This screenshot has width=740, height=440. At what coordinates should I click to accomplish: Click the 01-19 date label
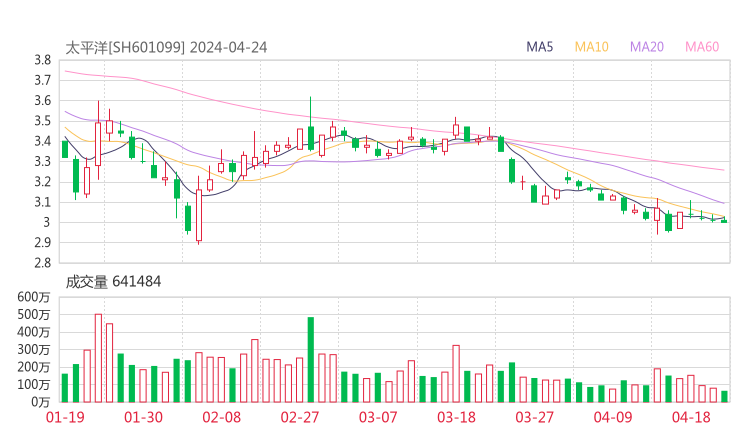click(x=65, y=417)
